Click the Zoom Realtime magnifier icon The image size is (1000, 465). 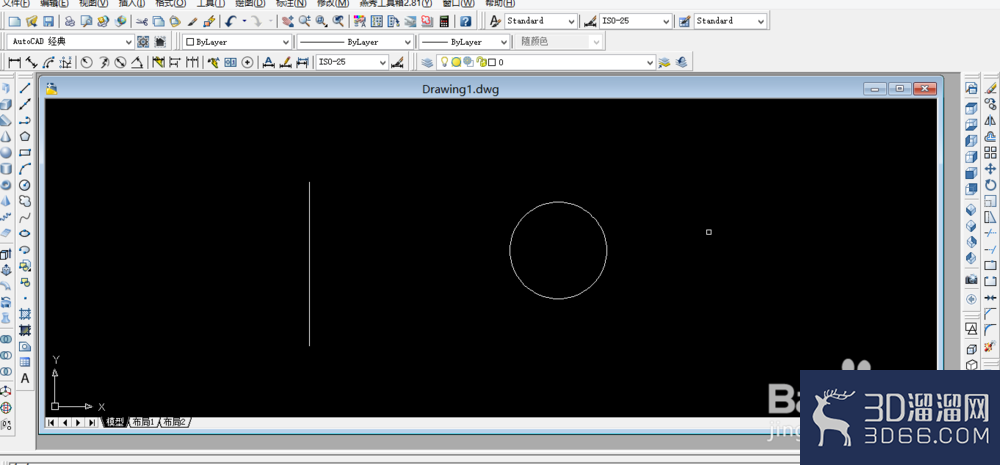[304, 21]
